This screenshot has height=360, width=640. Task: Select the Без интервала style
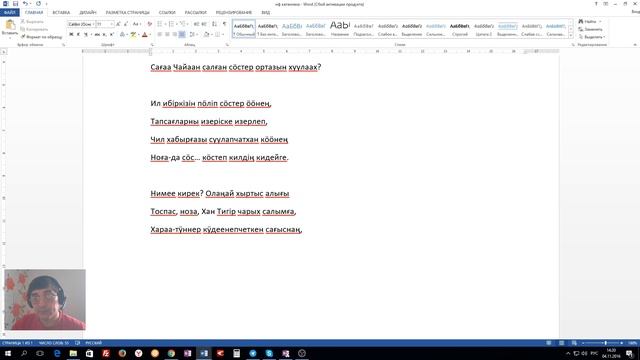click(x=268, y=29)
